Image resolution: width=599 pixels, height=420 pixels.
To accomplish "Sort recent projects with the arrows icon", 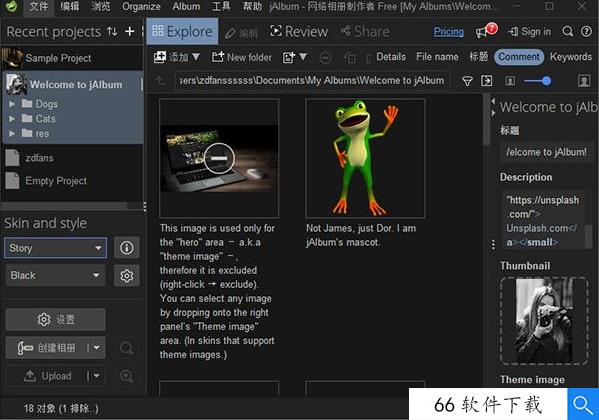I will [112, 31].
